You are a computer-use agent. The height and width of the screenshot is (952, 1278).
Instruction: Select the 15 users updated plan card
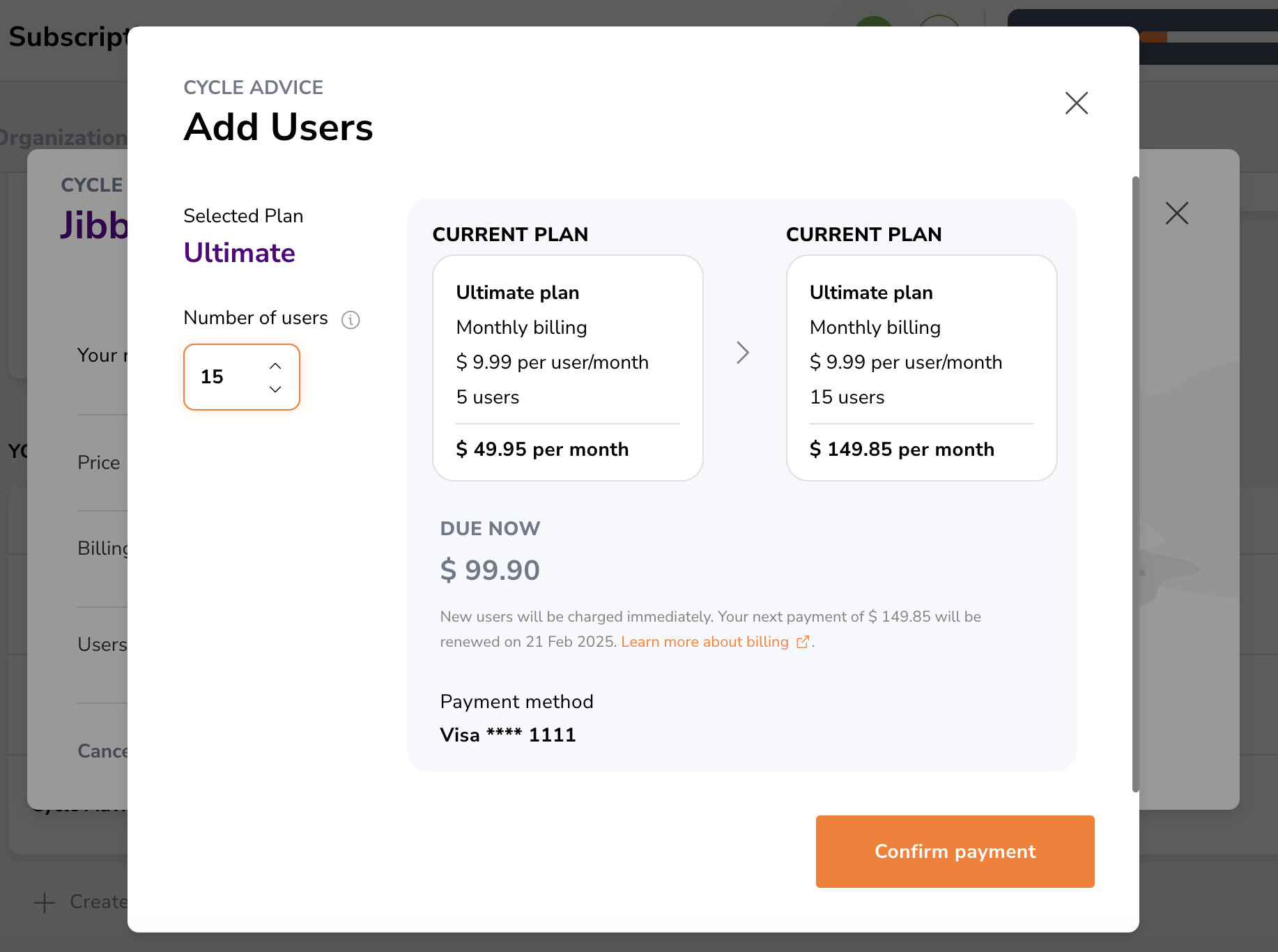922,368
